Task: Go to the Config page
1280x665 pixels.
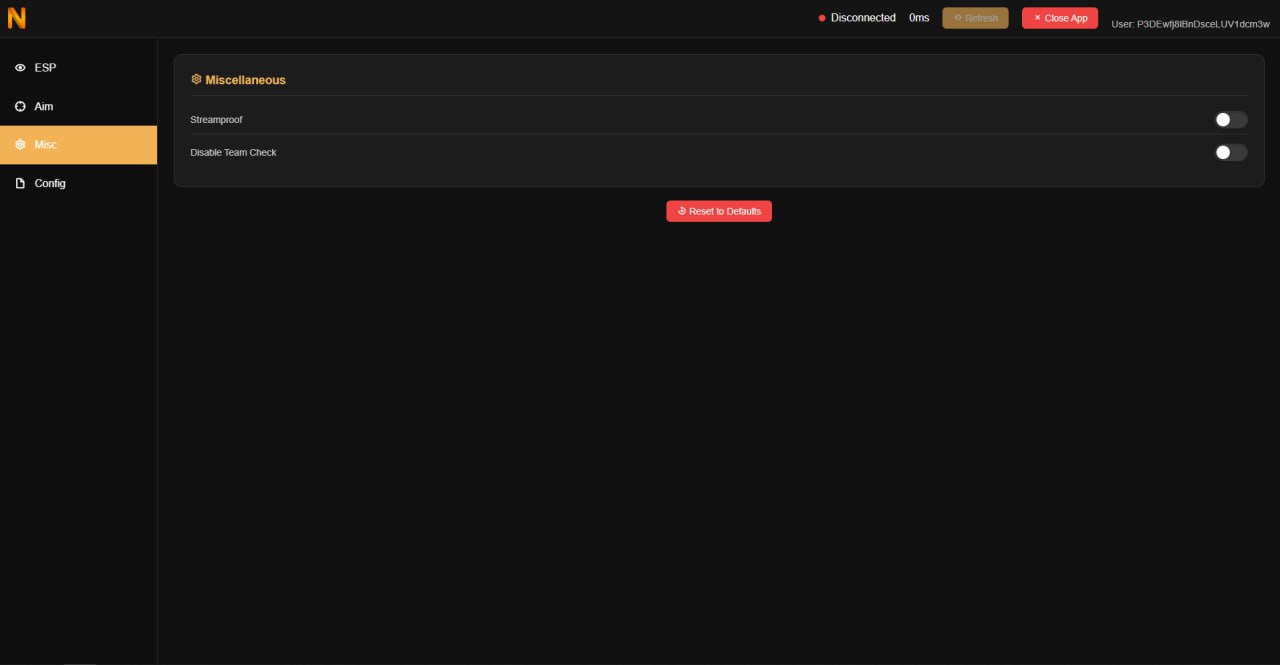Action: pyautogui.click(x=50, y=184)
